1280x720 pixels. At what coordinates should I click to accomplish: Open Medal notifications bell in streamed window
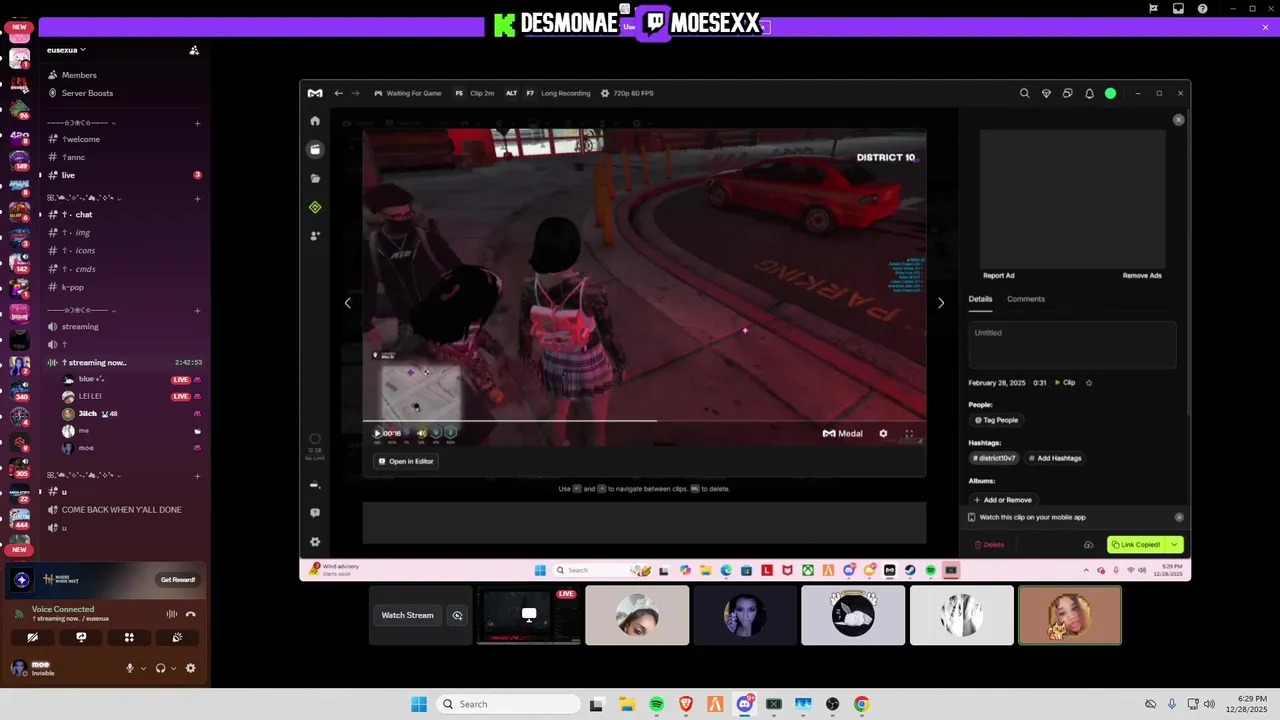coord(1089,93)
